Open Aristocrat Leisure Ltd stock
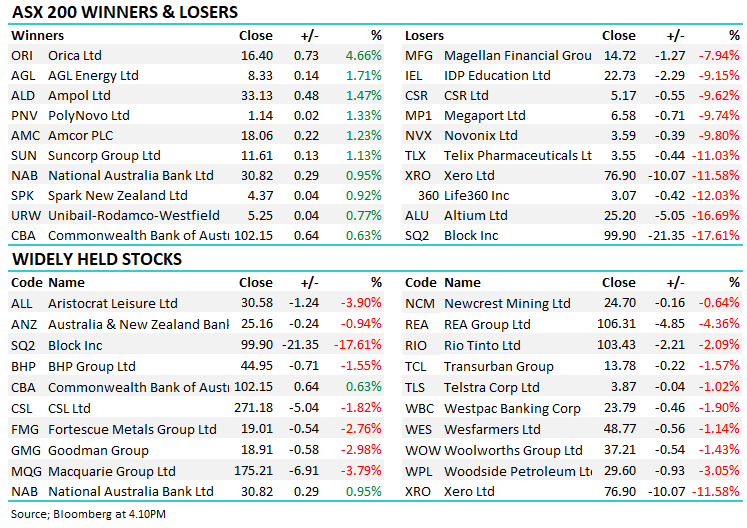This screenshot has width=747, height=528. (112, 303)
